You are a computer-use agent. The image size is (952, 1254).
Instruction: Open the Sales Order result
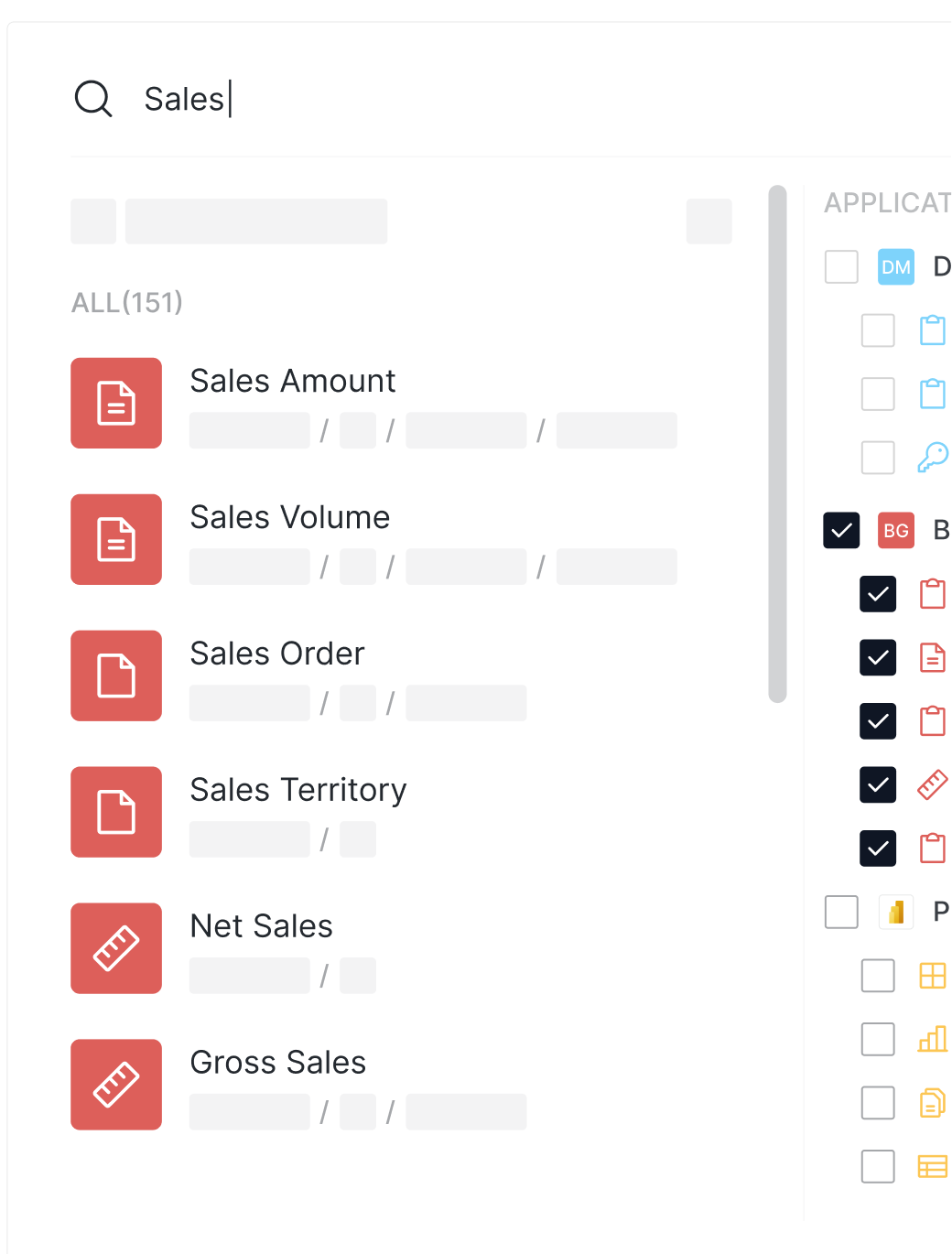[276, 654]
